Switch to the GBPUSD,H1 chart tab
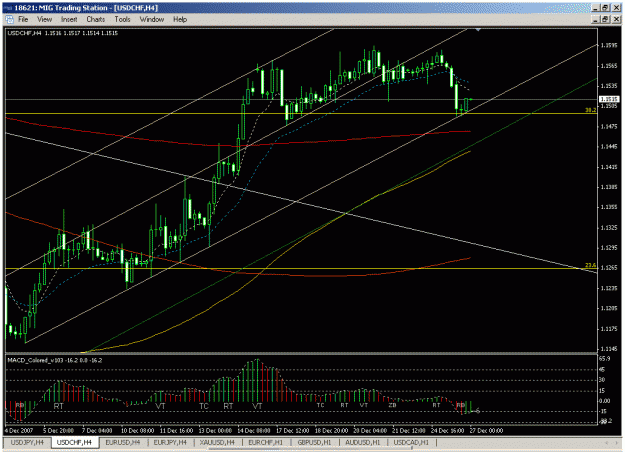This screenshot has height=452, width=625. pyautogui.click(x=314, y=442)
